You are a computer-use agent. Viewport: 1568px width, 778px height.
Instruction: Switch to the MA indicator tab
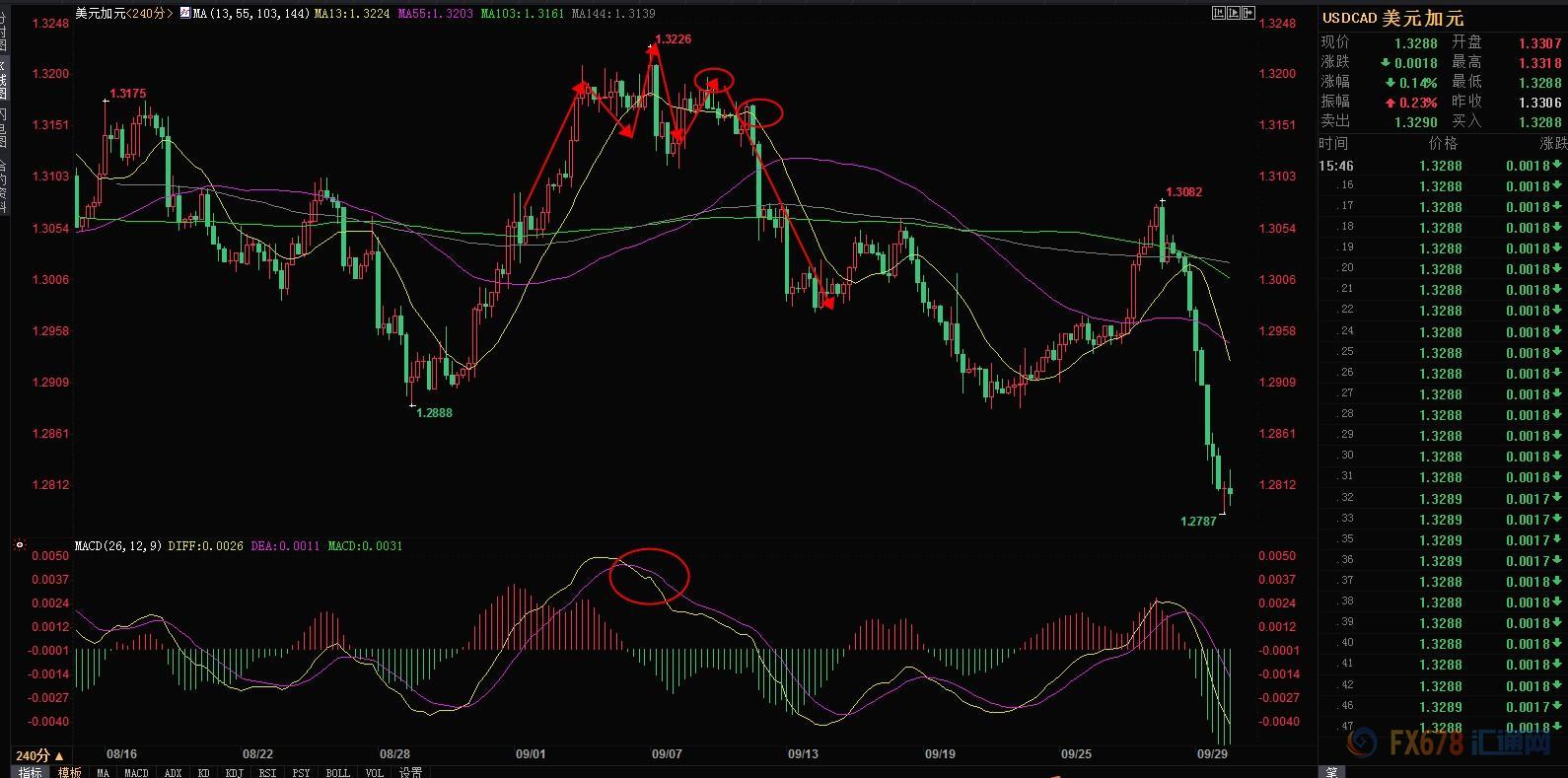pyautogui.click(x=103, y=772)
